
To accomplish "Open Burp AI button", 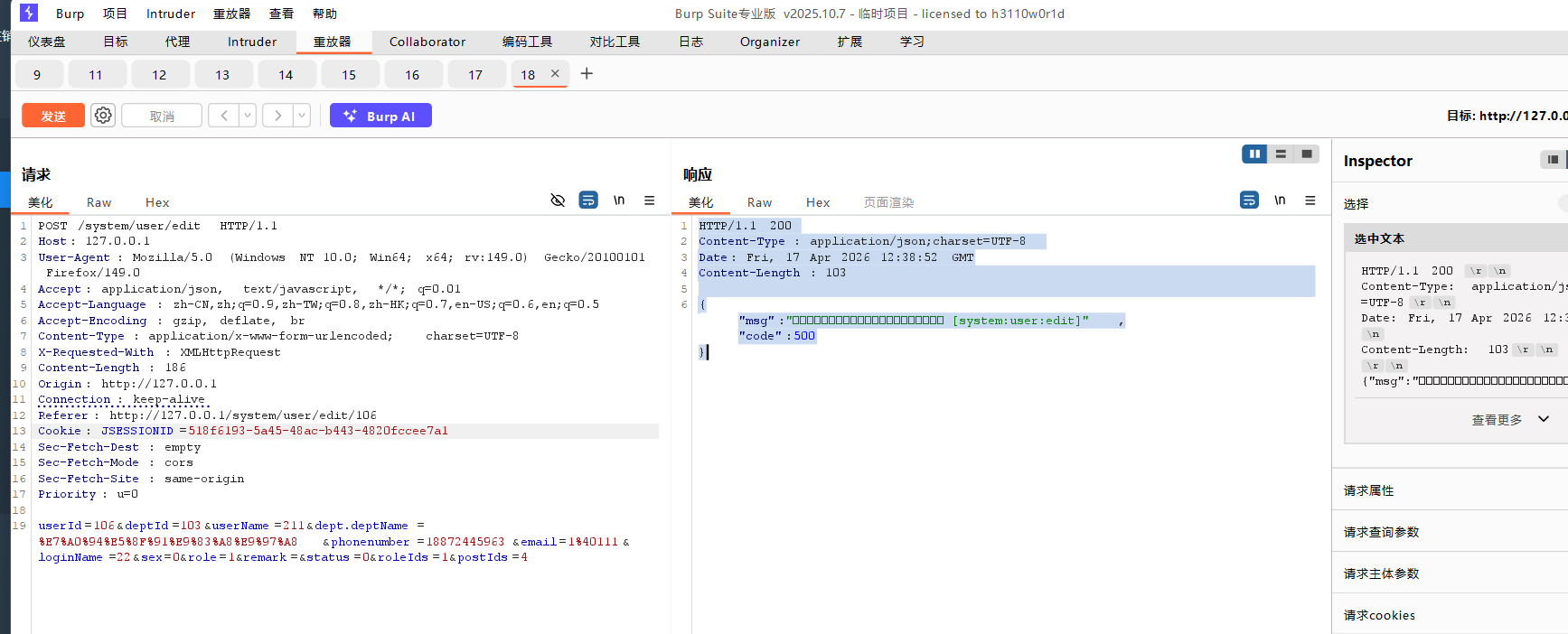I will (x=380, y=116).
